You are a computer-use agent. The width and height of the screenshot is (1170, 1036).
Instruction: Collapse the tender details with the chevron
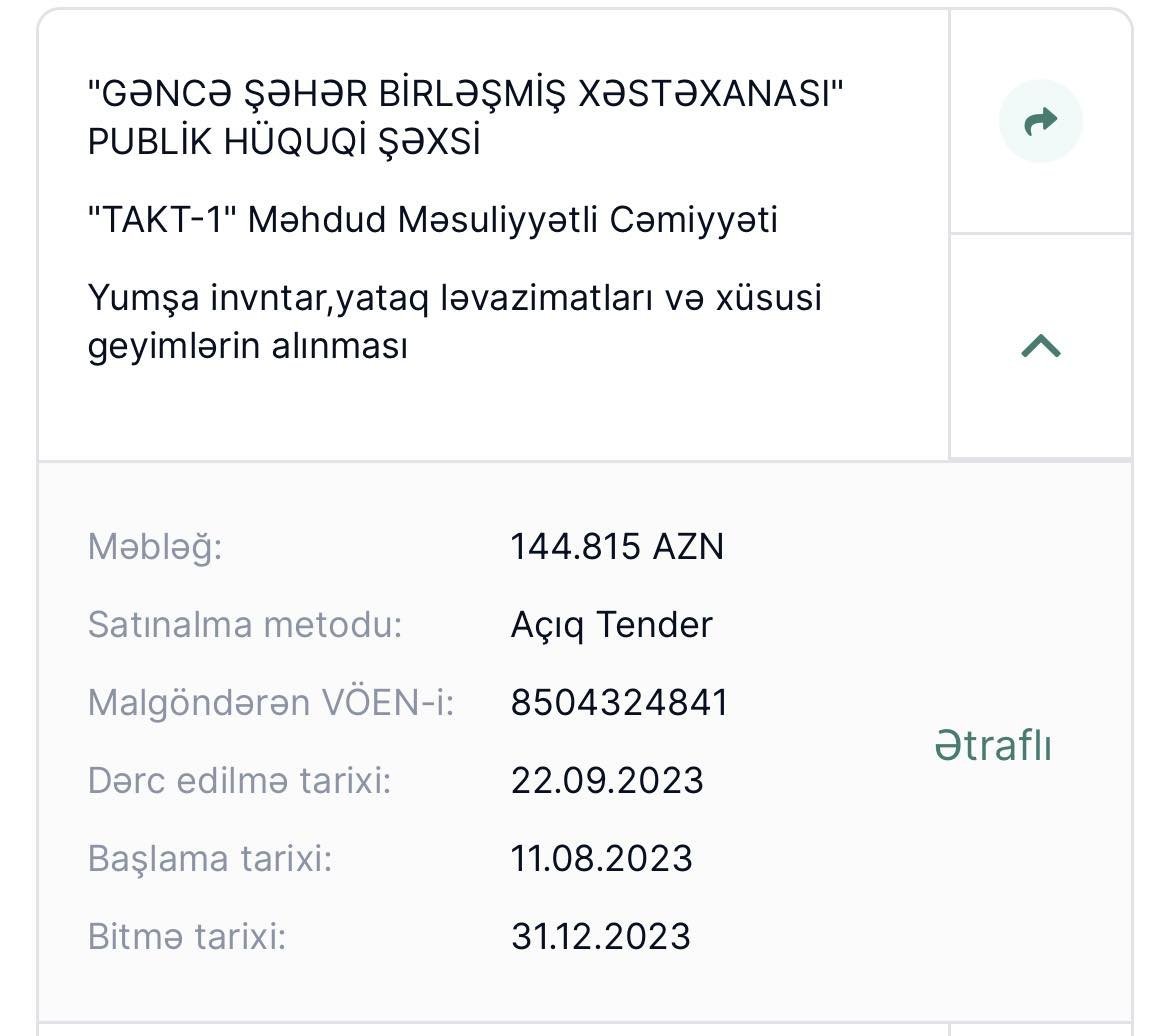(x=1040, y=346)
